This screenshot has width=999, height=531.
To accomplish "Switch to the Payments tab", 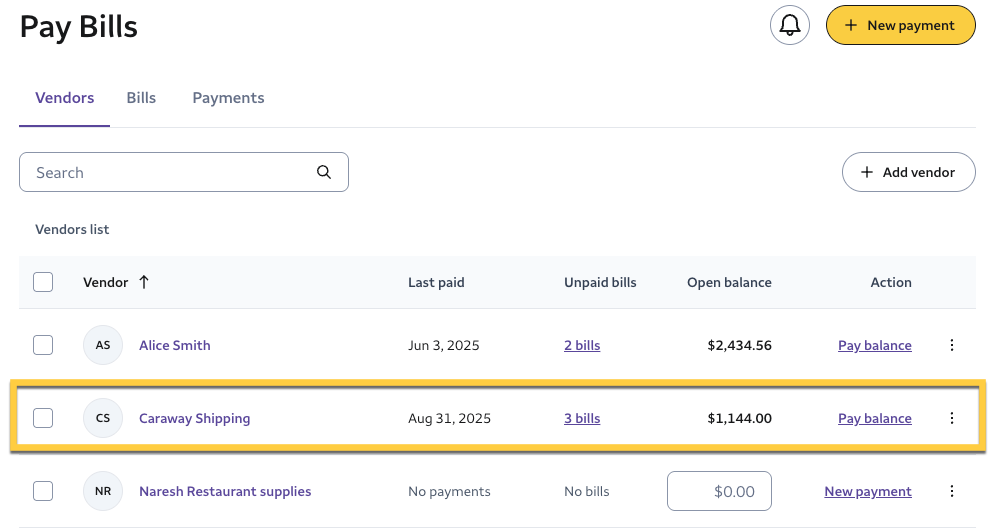I will (x=228, y=98).
